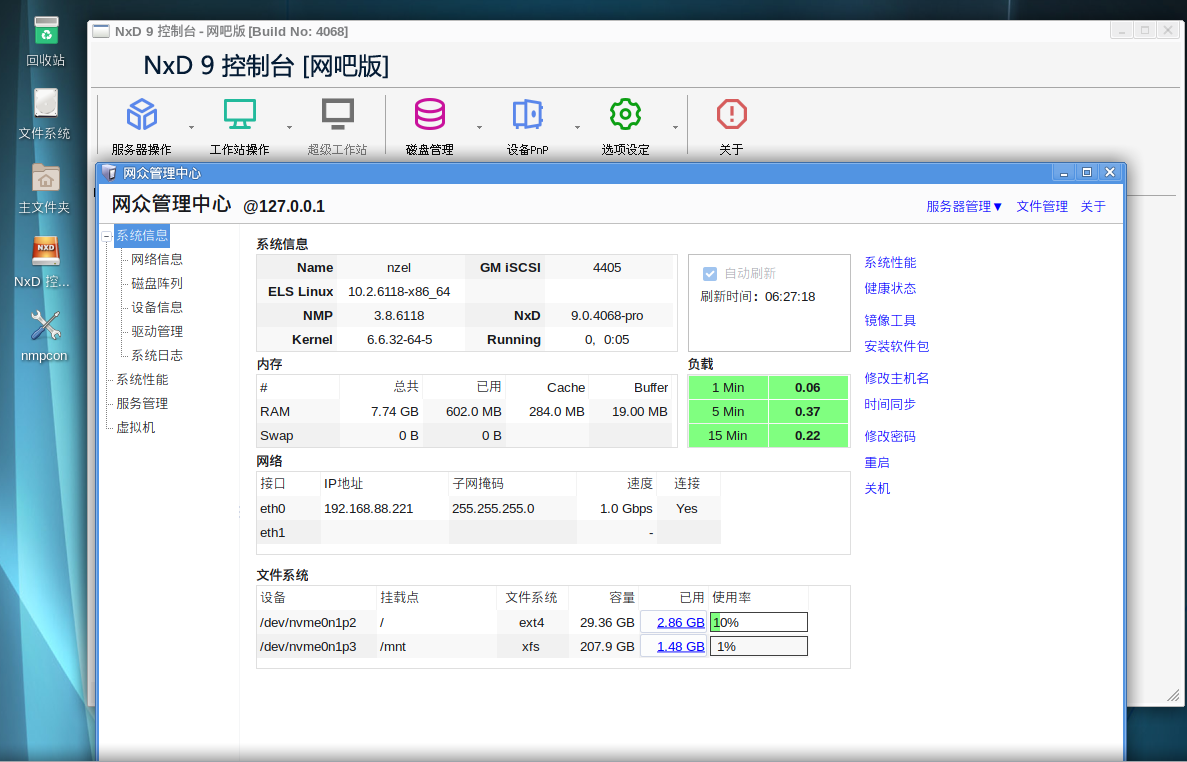This screenshot has height=762, width=1187.
Task: Expand 磁盘管理 dropdown arrow
Action: coord(479,127)
